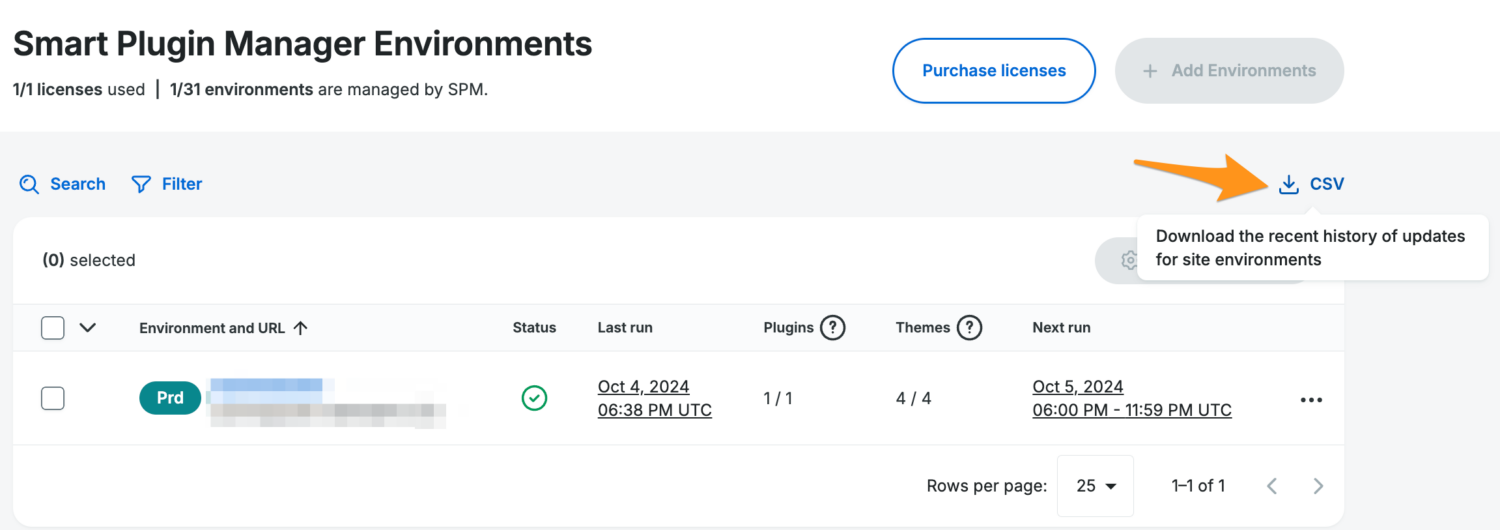Click the Purchase licenses button

point(994,71)
